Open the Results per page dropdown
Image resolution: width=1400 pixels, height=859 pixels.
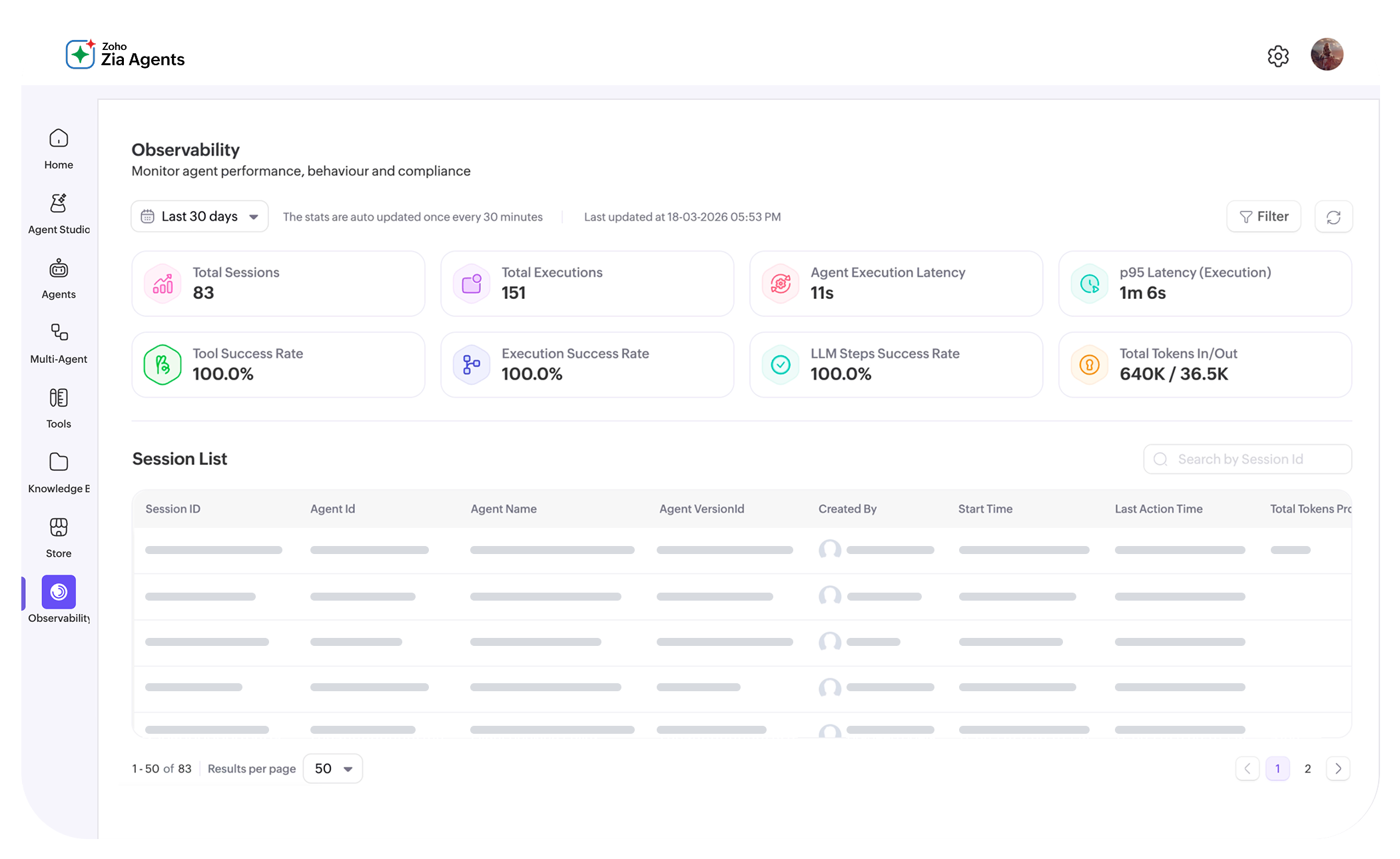332,768
